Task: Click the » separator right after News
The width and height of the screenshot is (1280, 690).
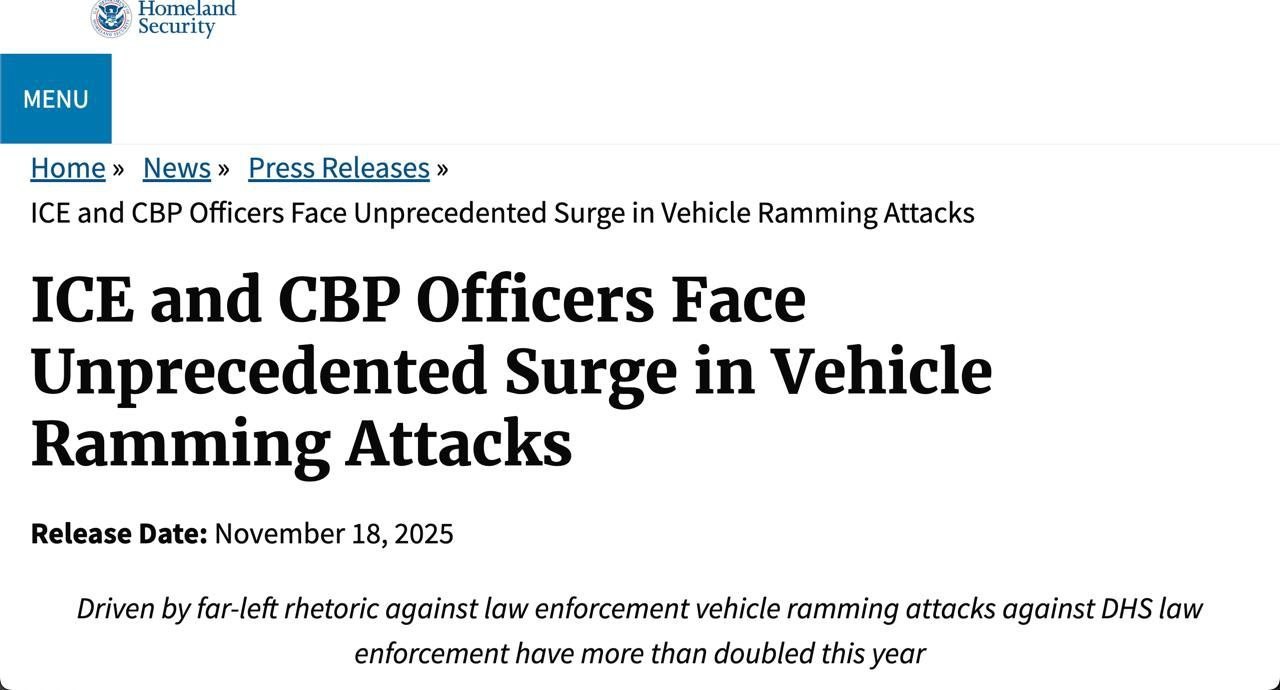Action: [224, 169]
